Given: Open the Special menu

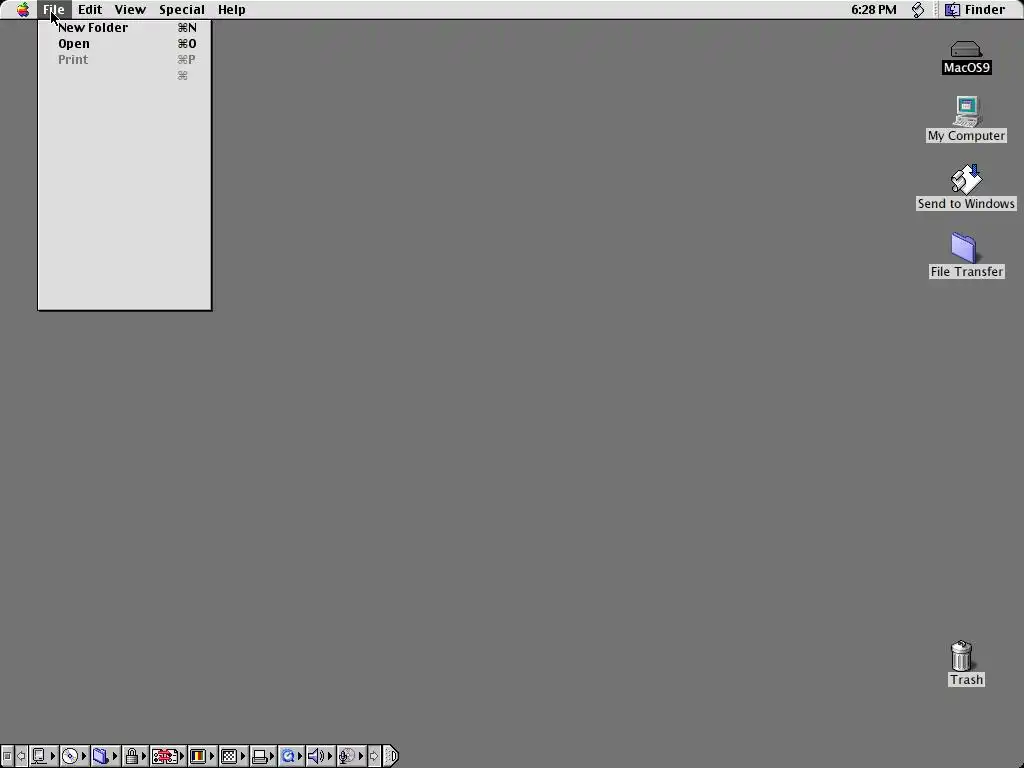Looking at the screenshot, I should coord(182,10).
